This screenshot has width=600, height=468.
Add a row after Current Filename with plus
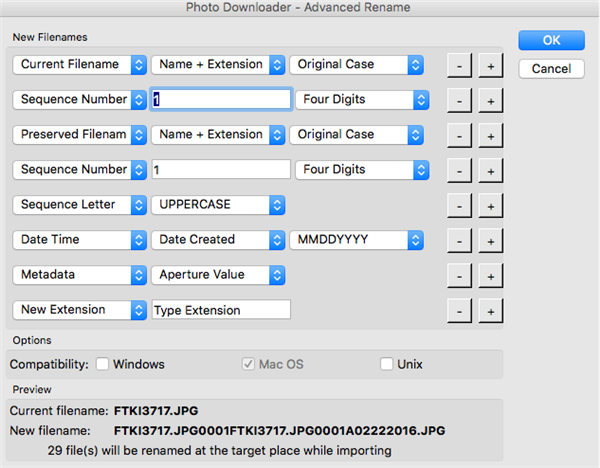pos(491,66)
